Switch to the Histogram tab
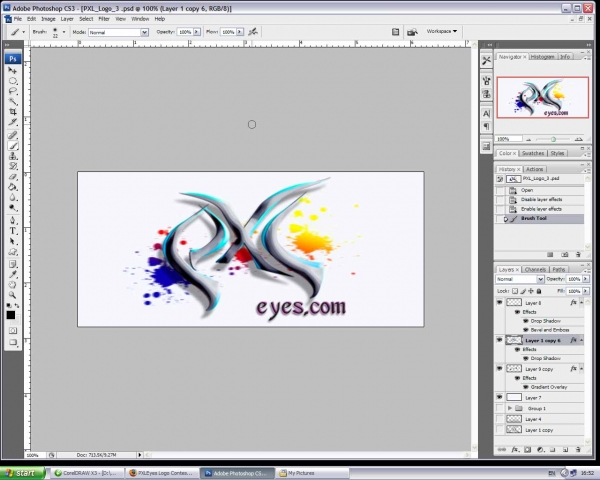The height and width of the screenshot is (480, 600). (542, 57)
